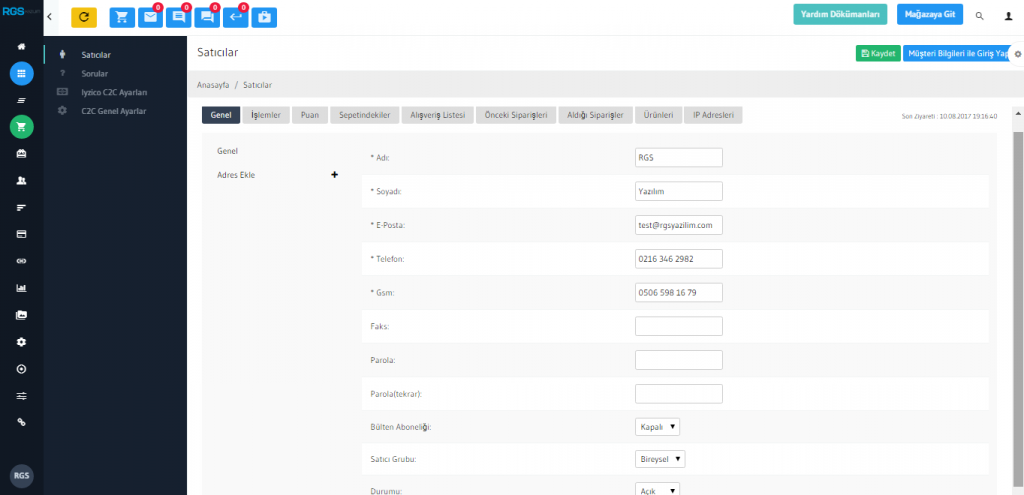
Task: Open the search magnifier icon
Action: [x=979, y=16]
